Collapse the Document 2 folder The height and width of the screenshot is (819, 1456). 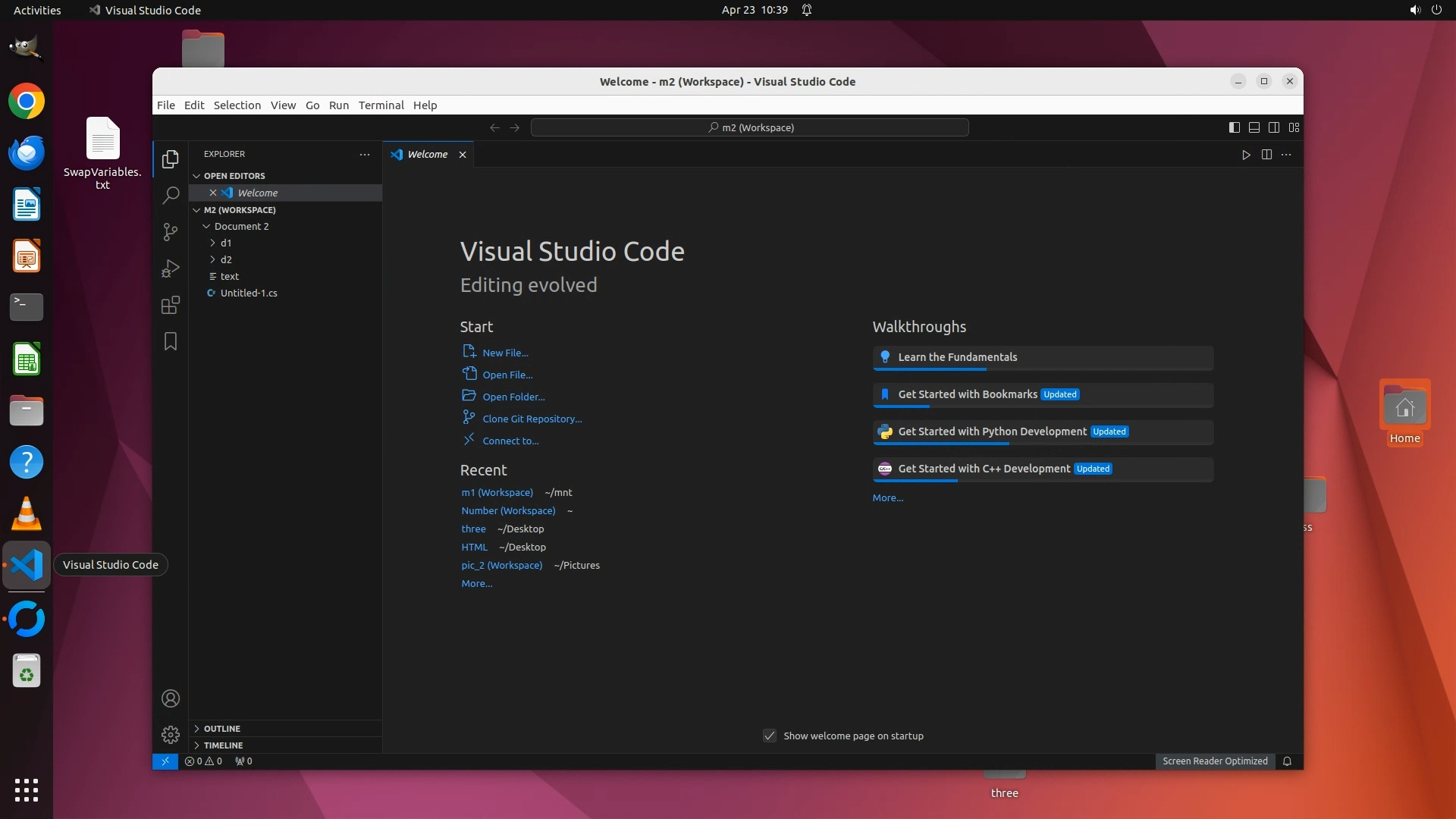point(241,226)
